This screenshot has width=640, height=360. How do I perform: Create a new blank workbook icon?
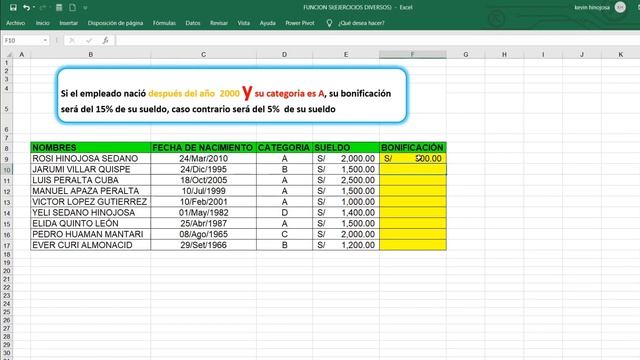pos(72,7)
